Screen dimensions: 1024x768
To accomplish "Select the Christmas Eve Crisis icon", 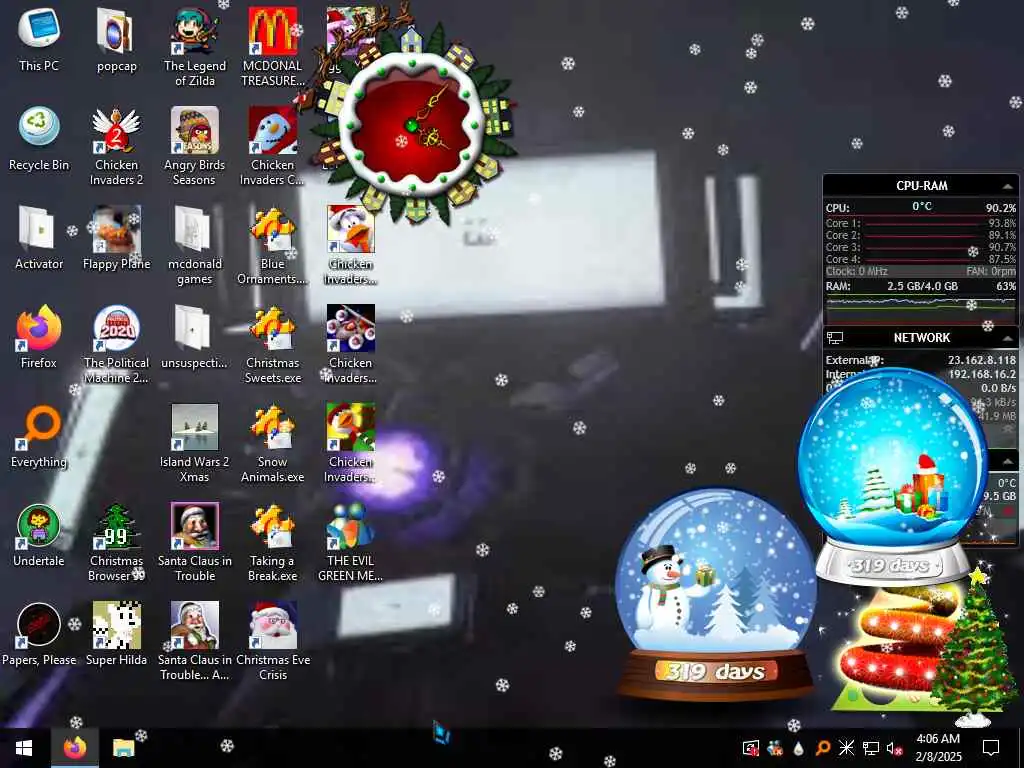I will point(272,641).
